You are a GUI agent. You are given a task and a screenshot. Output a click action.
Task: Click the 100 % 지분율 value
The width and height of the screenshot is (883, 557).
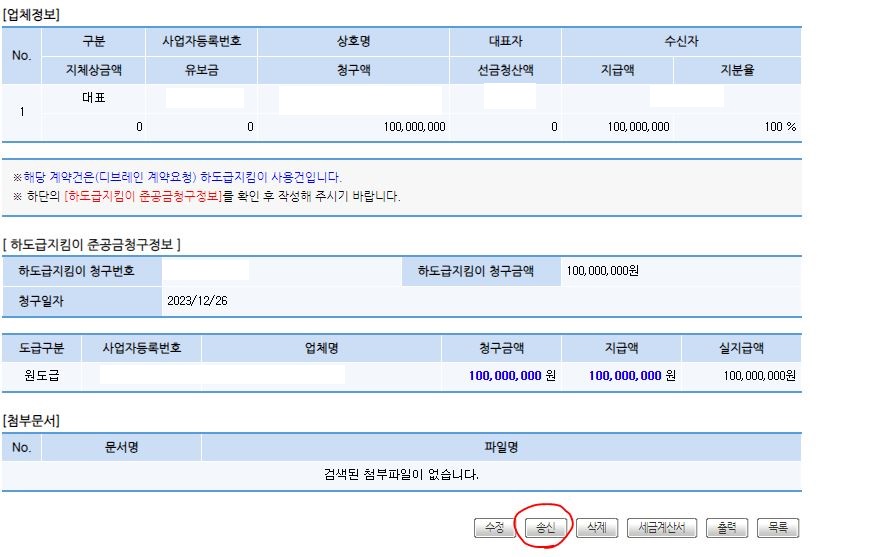(780, 127)
